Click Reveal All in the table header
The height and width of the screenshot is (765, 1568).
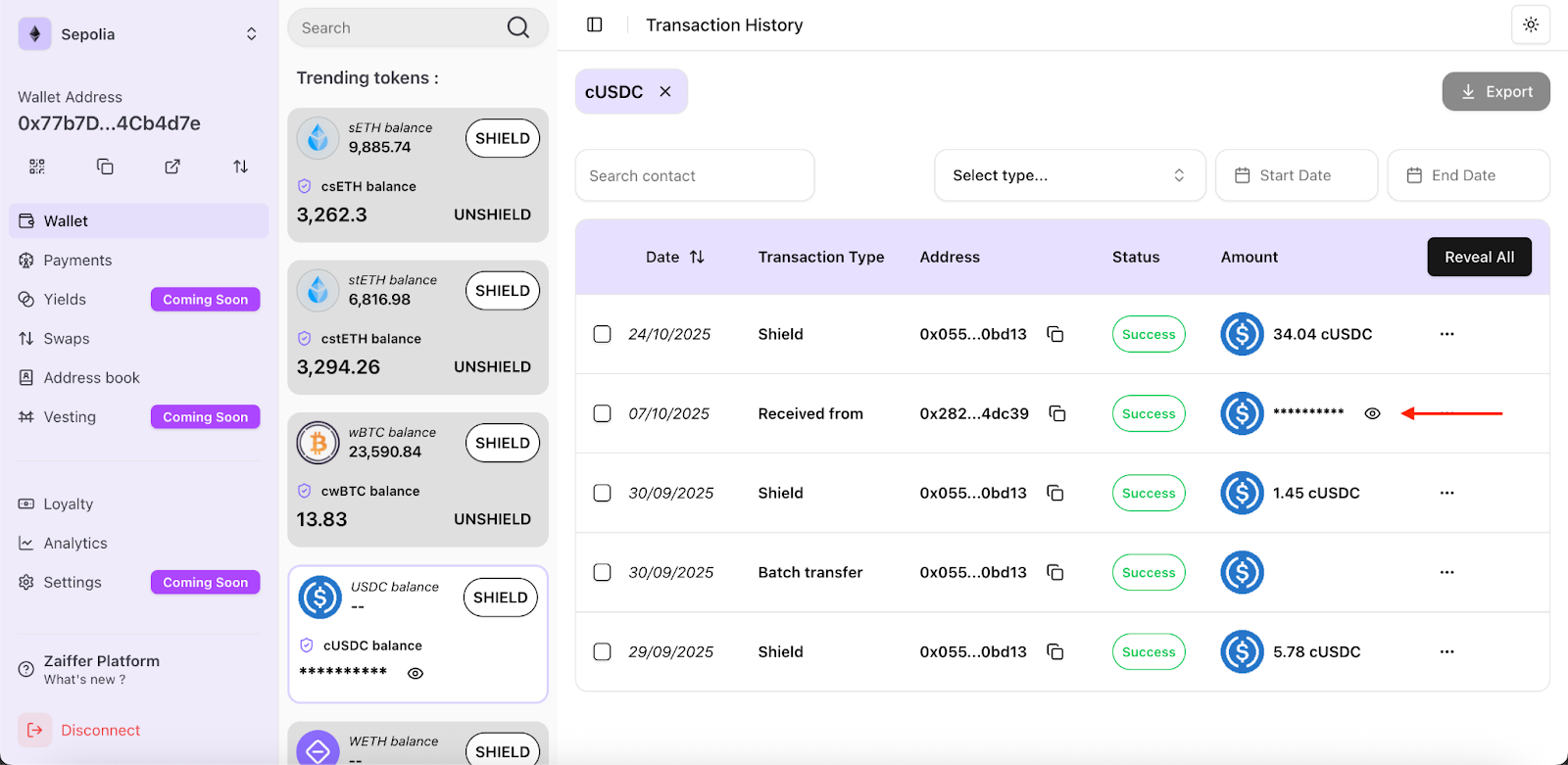coord(1479,257)
